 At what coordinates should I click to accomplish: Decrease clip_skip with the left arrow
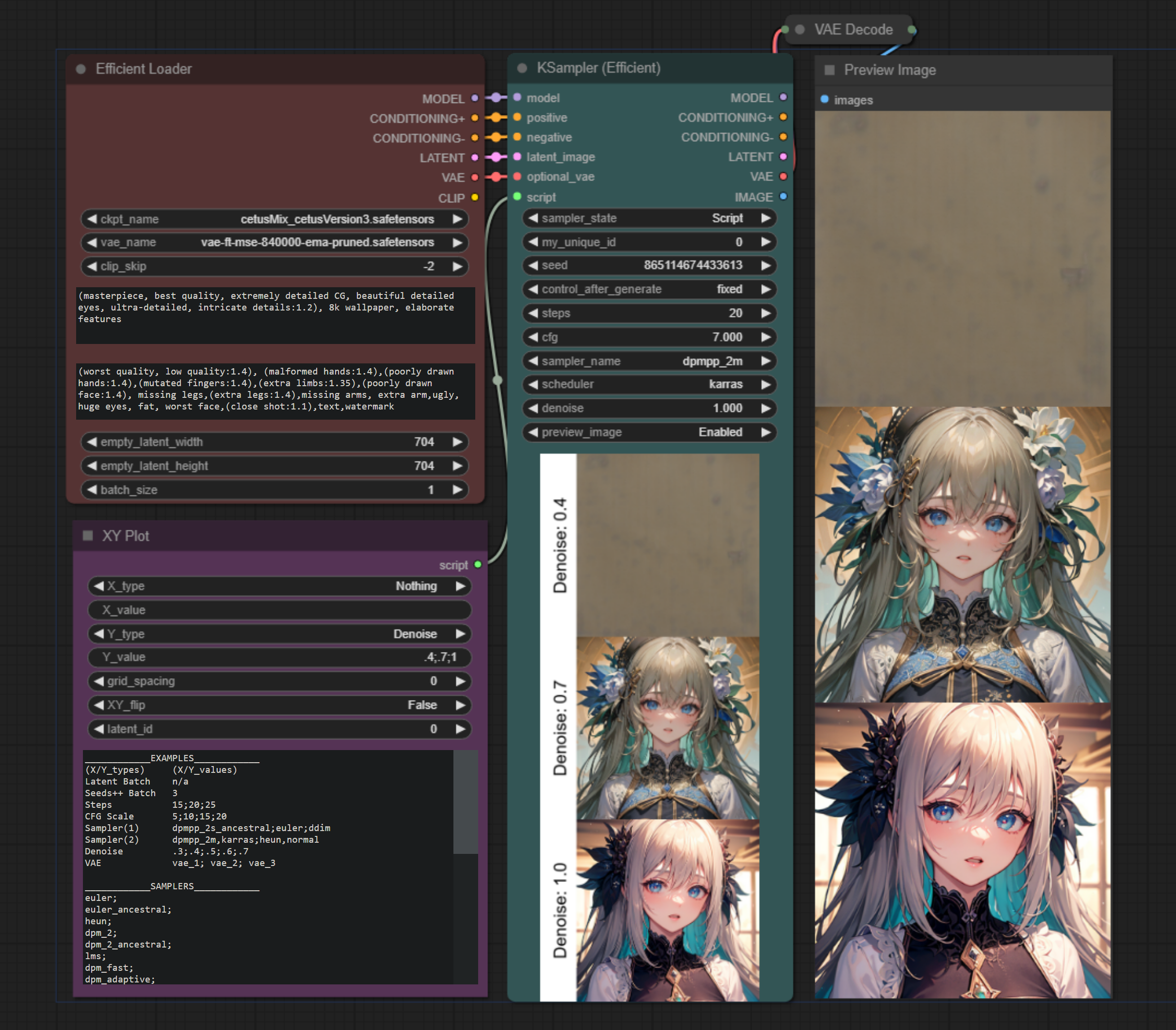pos(92,266)
